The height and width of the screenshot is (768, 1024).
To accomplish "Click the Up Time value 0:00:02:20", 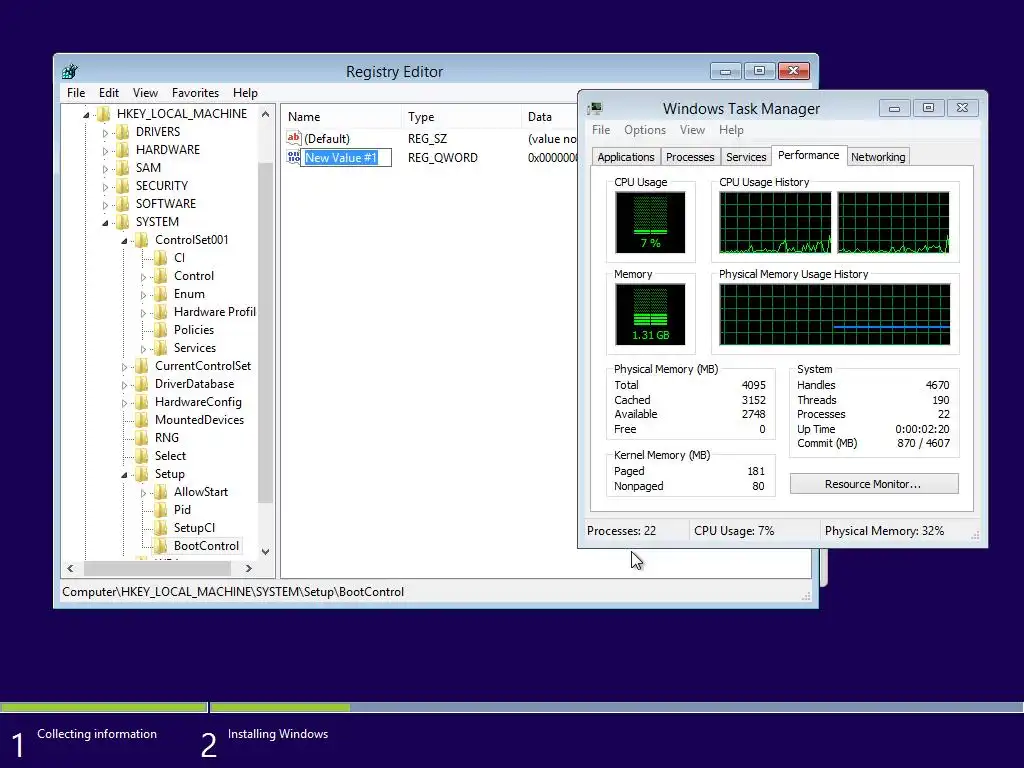I will click(x=922, y=429).
